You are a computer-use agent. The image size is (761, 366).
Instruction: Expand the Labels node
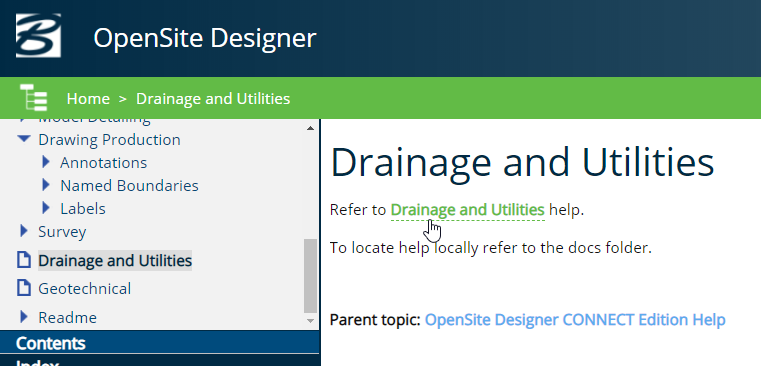click(46, 208)
